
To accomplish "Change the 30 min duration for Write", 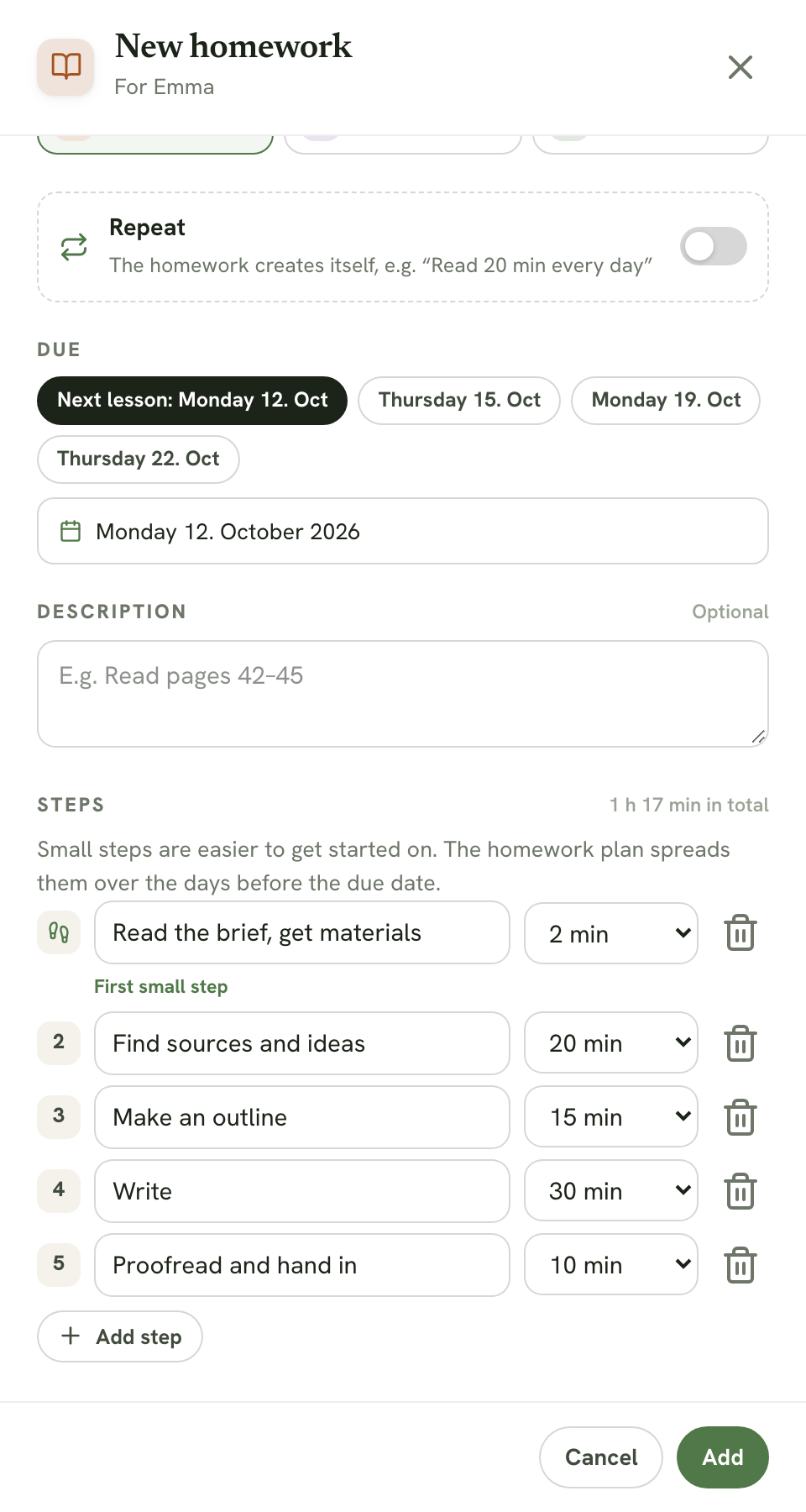I will coord(611,1191).
